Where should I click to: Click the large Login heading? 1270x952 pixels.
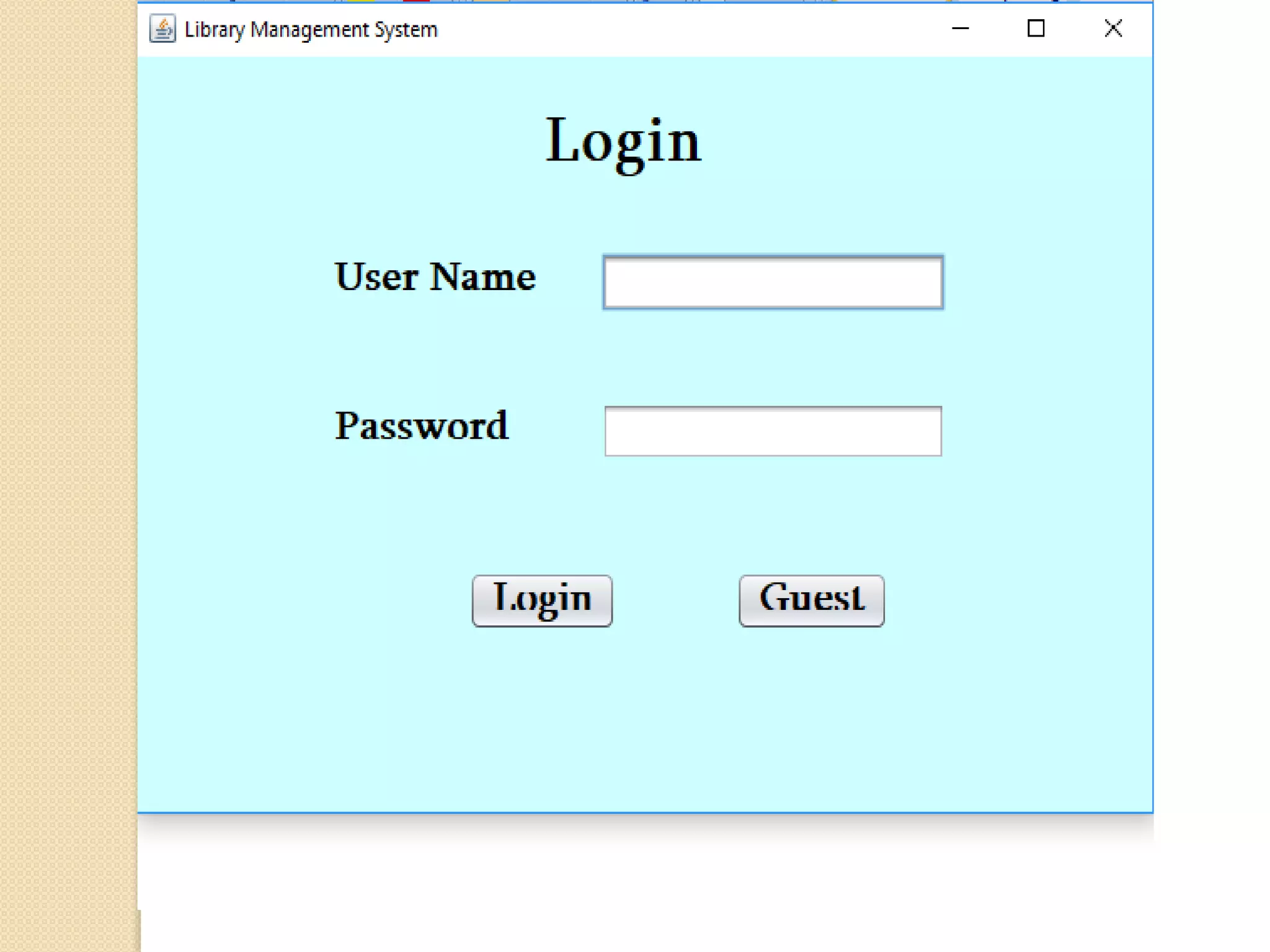click(x=623, y=141)
